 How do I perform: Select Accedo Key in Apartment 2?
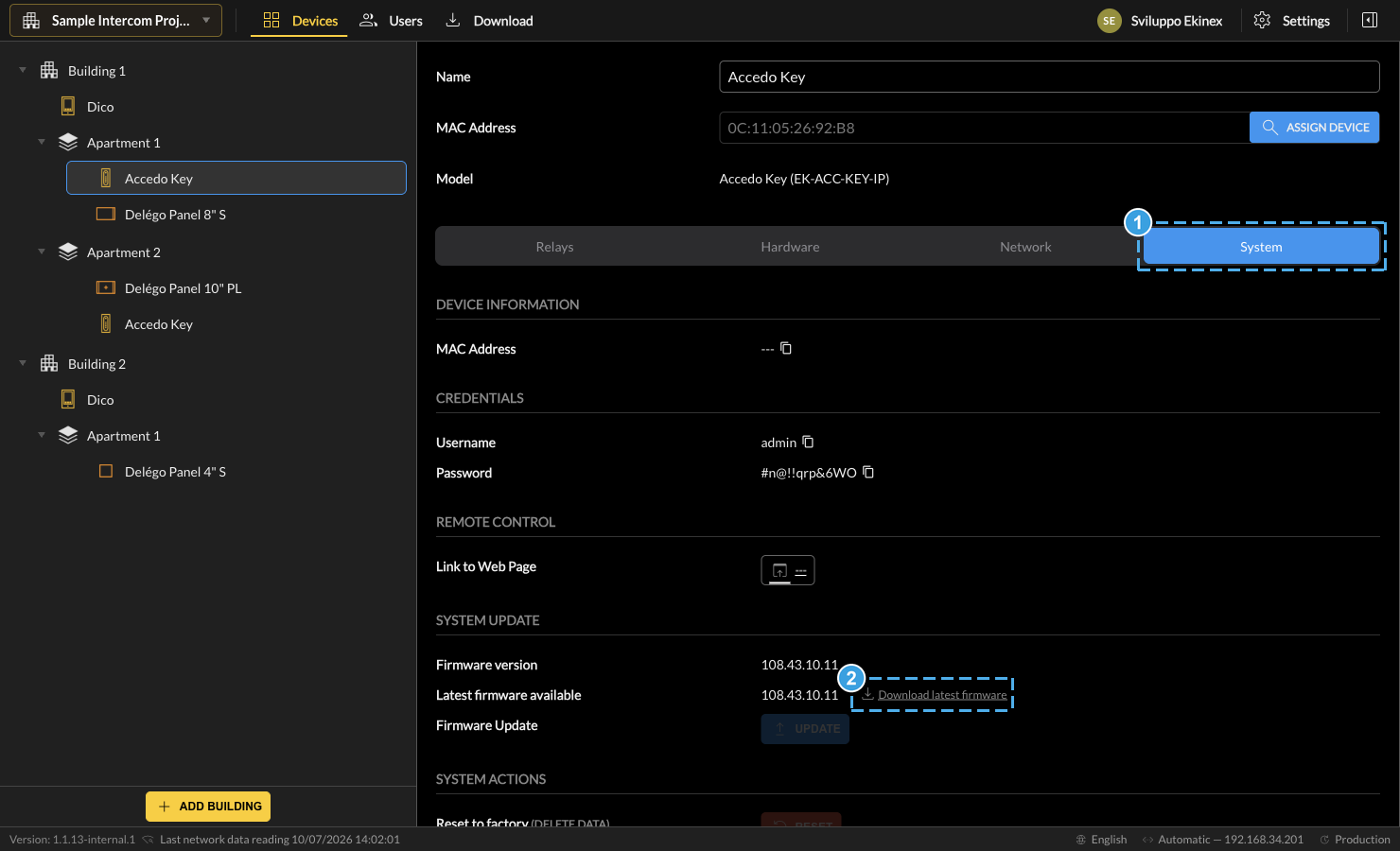click(159, 324)
